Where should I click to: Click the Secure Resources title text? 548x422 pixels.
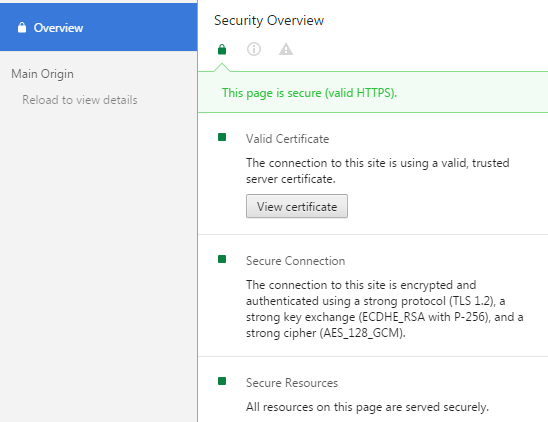tap(292, 383)
